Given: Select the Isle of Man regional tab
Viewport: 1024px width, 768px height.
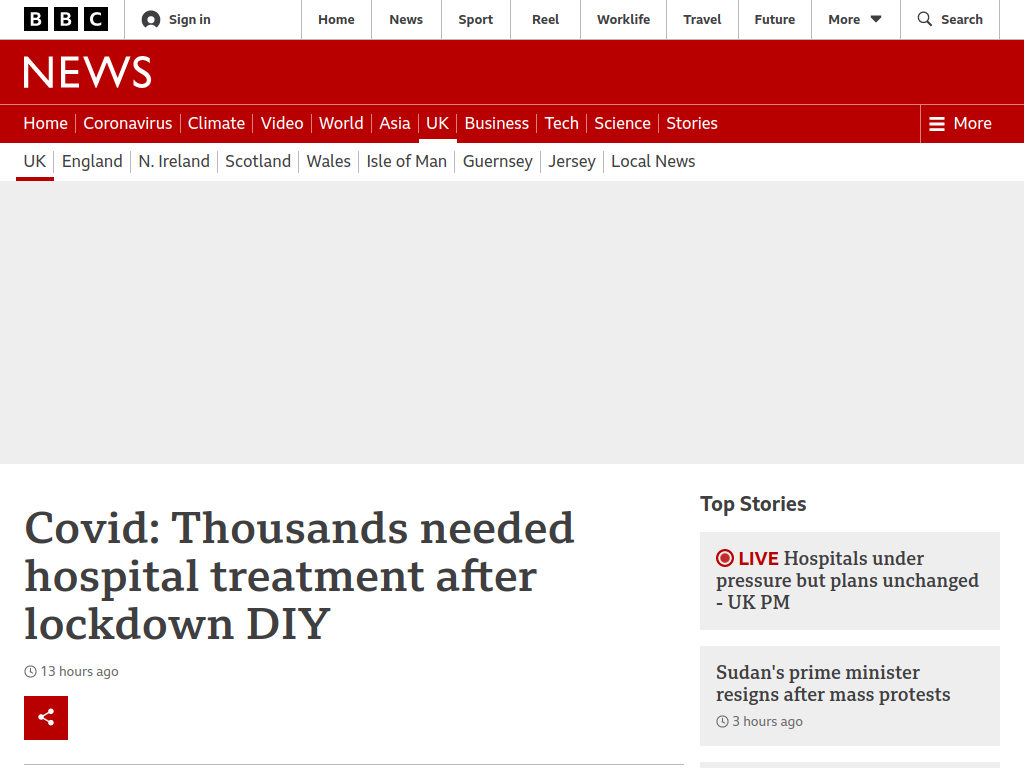Looking at the screenshot, I should tap(406, 161).
